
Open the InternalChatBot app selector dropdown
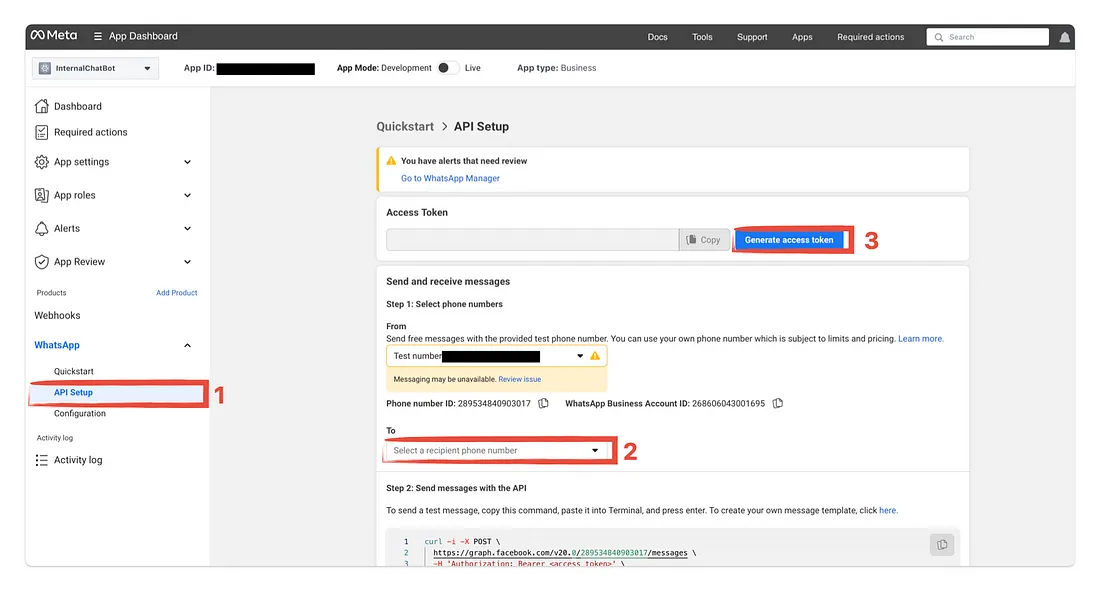point(95,68)
